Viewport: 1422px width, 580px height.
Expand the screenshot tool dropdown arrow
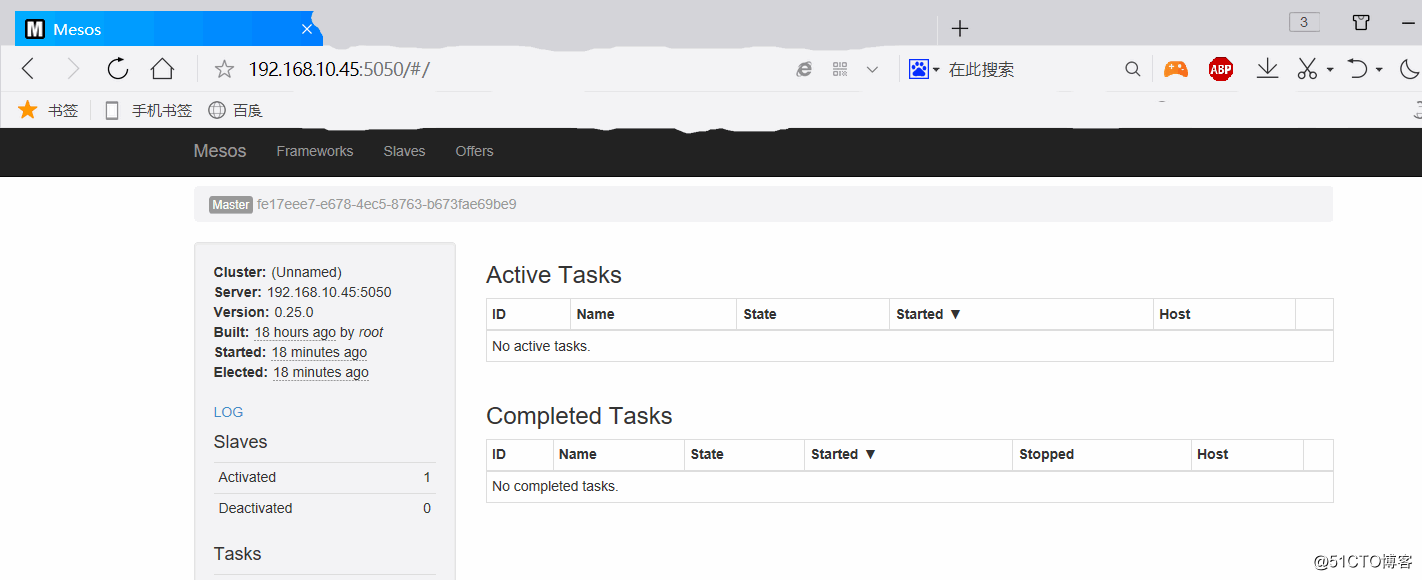tap(1330, 70)
